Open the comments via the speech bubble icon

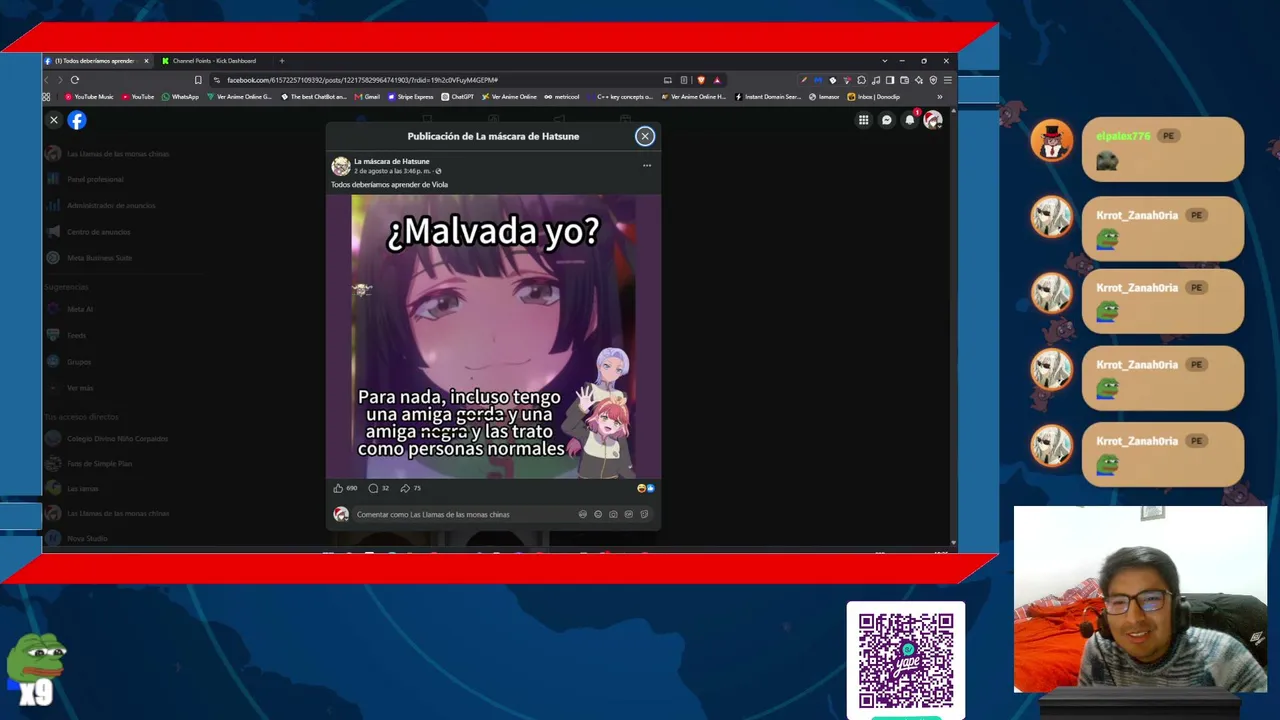[x=373, y=488]
